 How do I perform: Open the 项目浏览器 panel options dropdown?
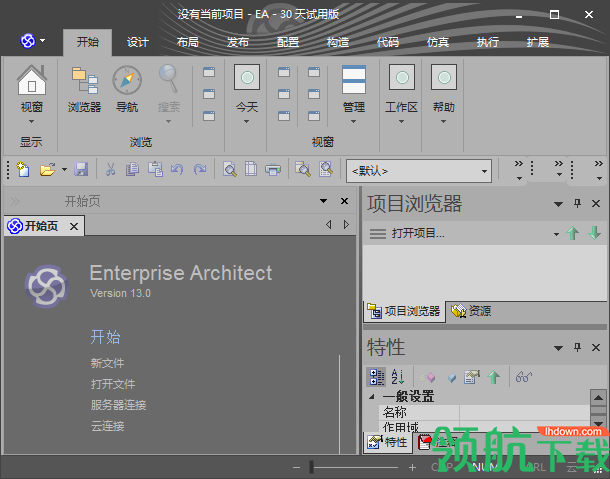(558, 204)
